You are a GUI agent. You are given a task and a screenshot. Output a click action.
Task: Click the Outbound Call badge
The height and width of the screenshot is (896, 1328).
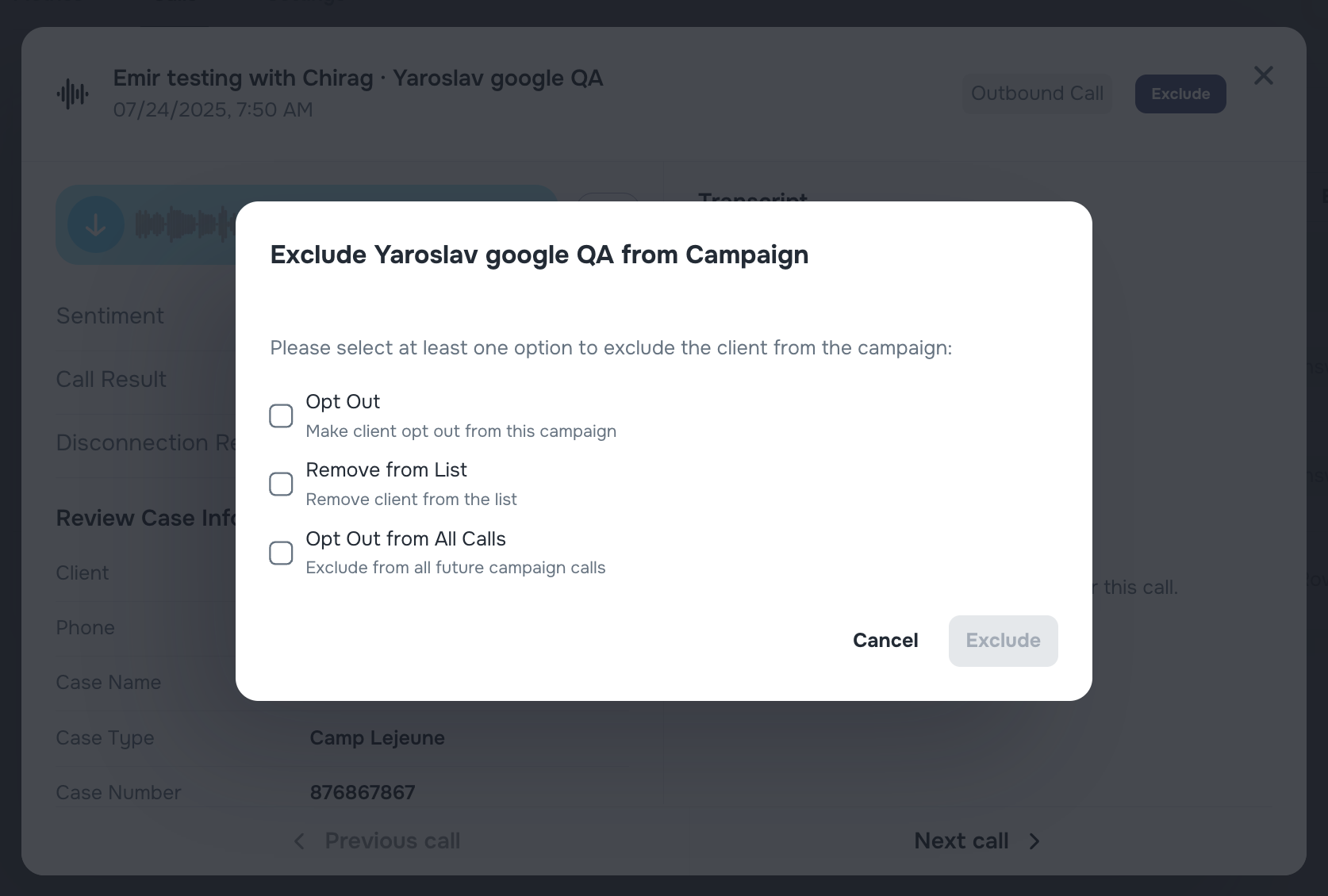(x=1036, y=93)
